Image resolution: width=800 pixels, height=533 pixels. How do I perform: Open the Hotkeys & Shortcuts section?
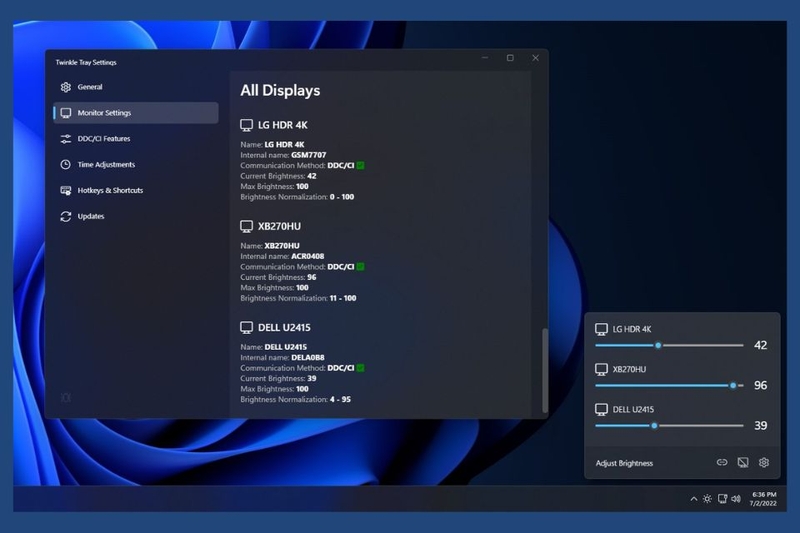pos(136,190)
